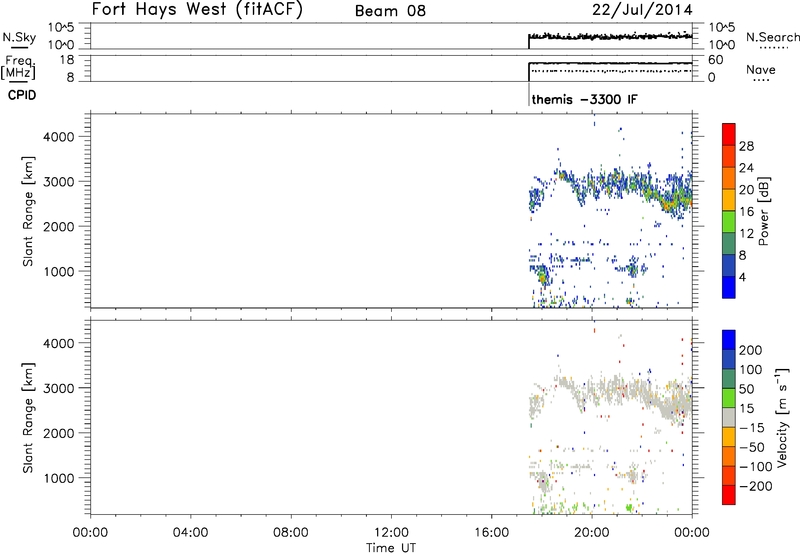800x554 pixels.
Task: Click the "4" value on Power colorbar
Action: pyautogui.click(x=742, y=277)
